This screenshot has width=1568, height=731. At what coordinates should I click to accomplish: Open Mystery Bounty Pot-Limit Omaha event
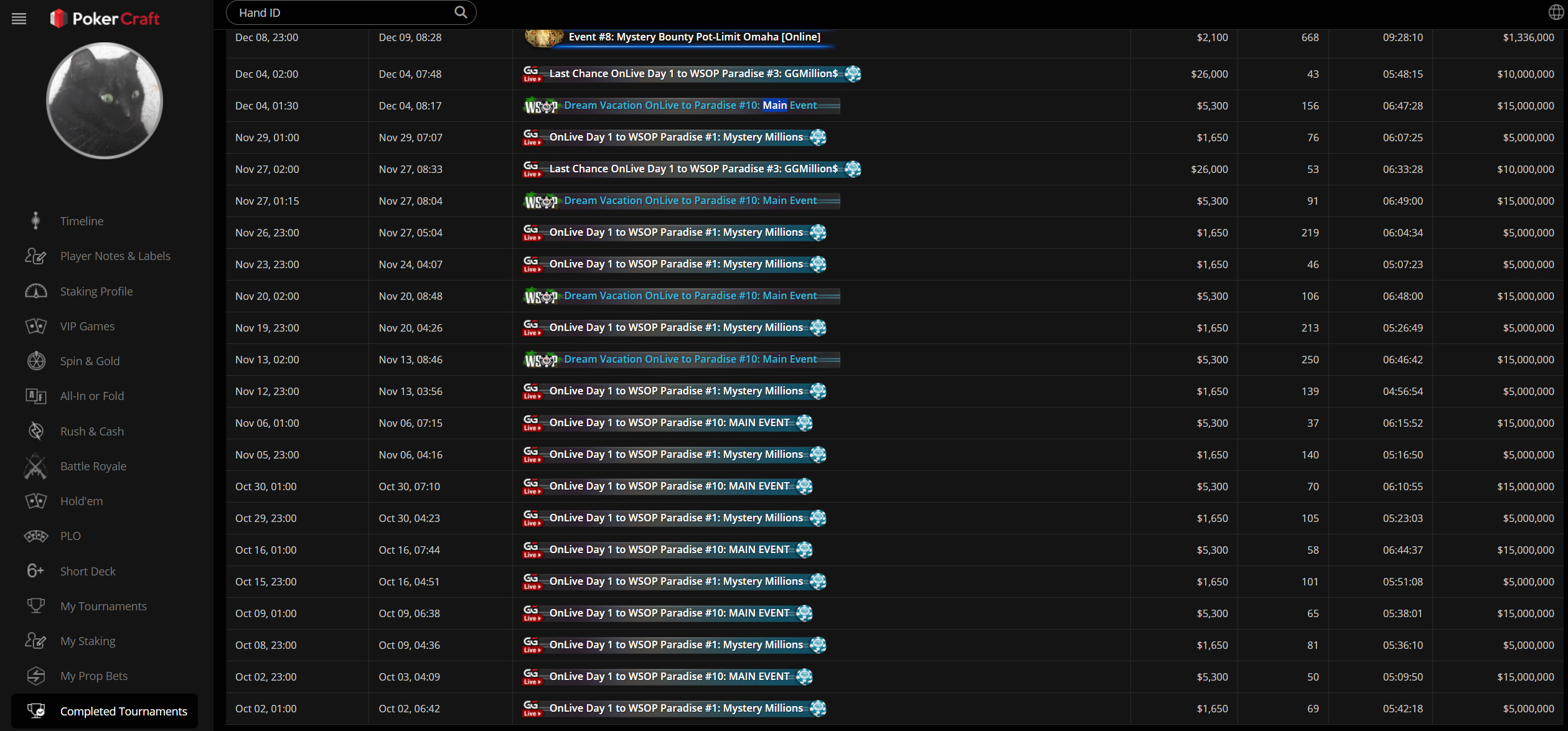pyautogui.click(x=694, y=37)
